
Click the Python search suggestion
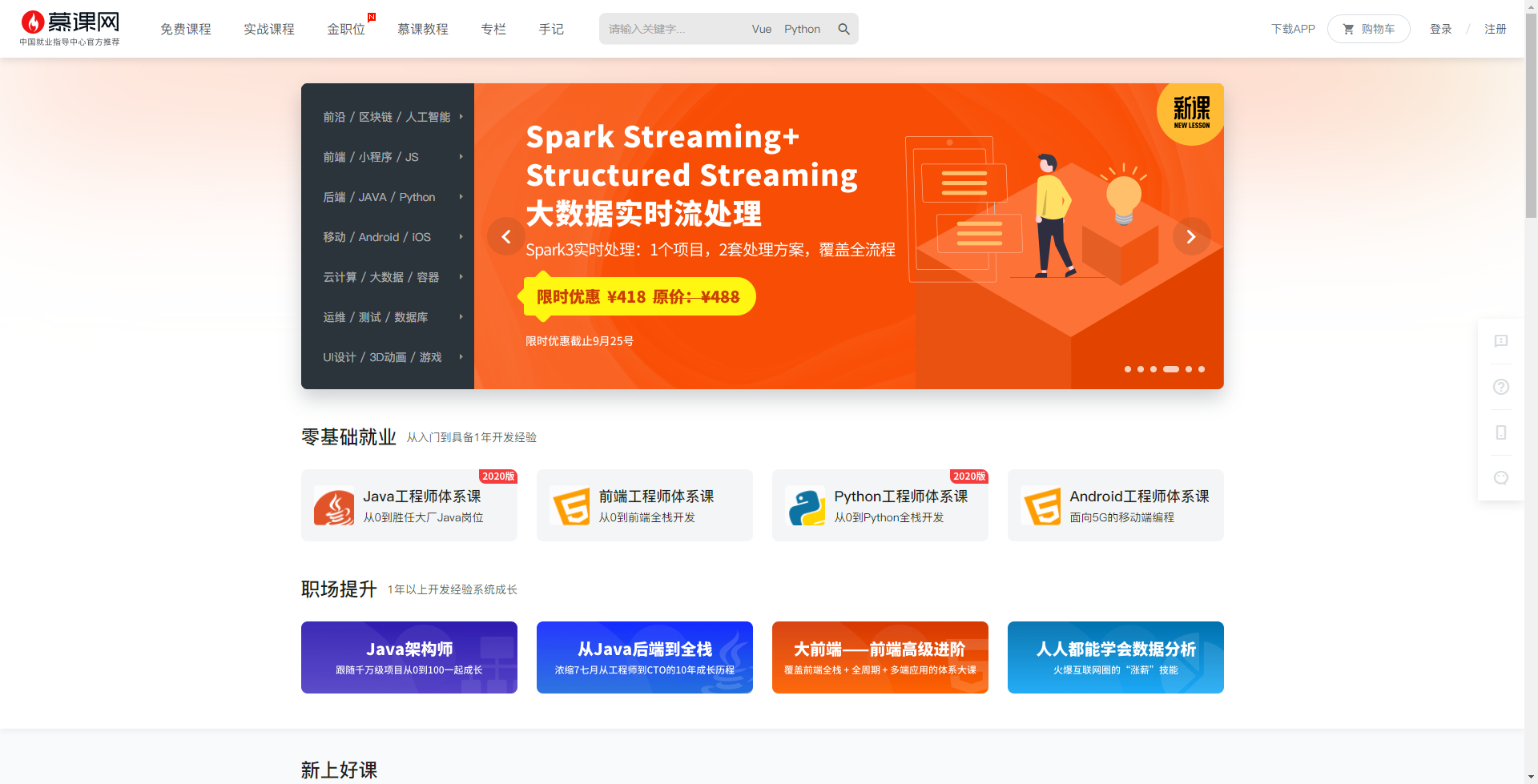click(802, 29)
